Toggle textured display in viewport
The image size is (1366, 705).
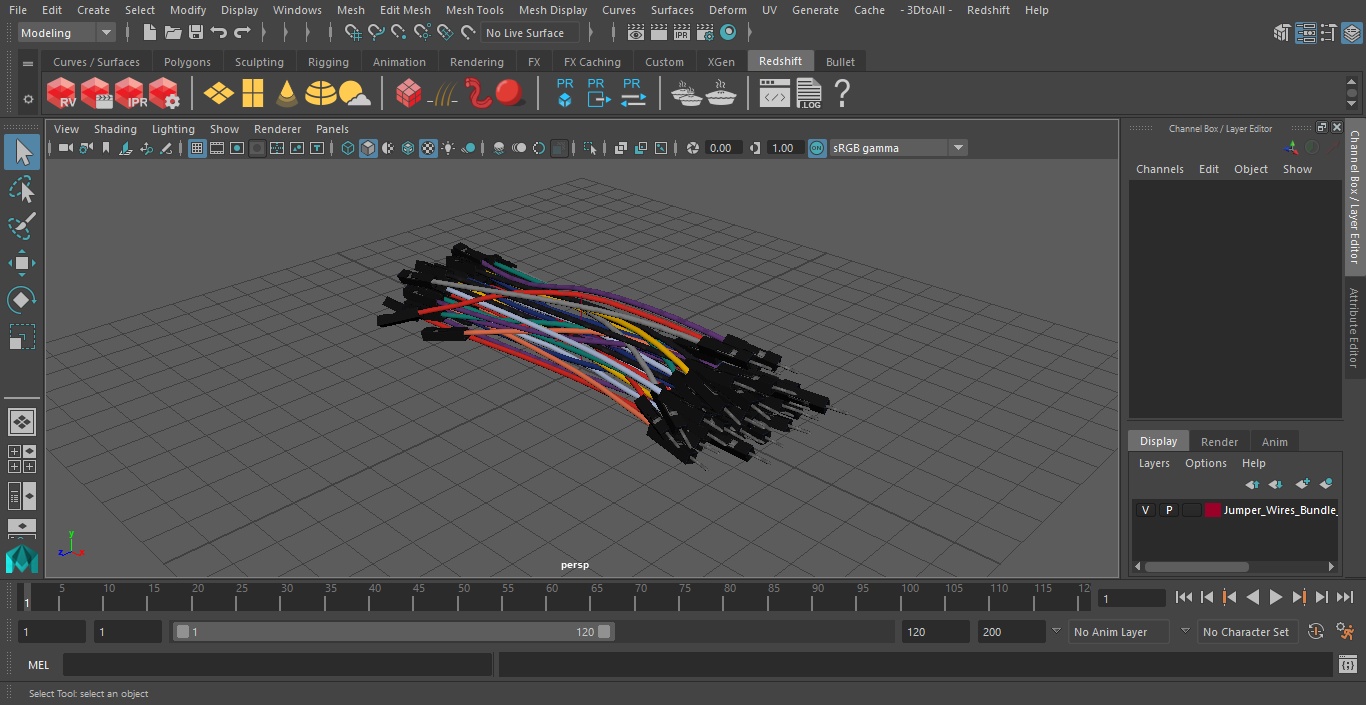428,148
